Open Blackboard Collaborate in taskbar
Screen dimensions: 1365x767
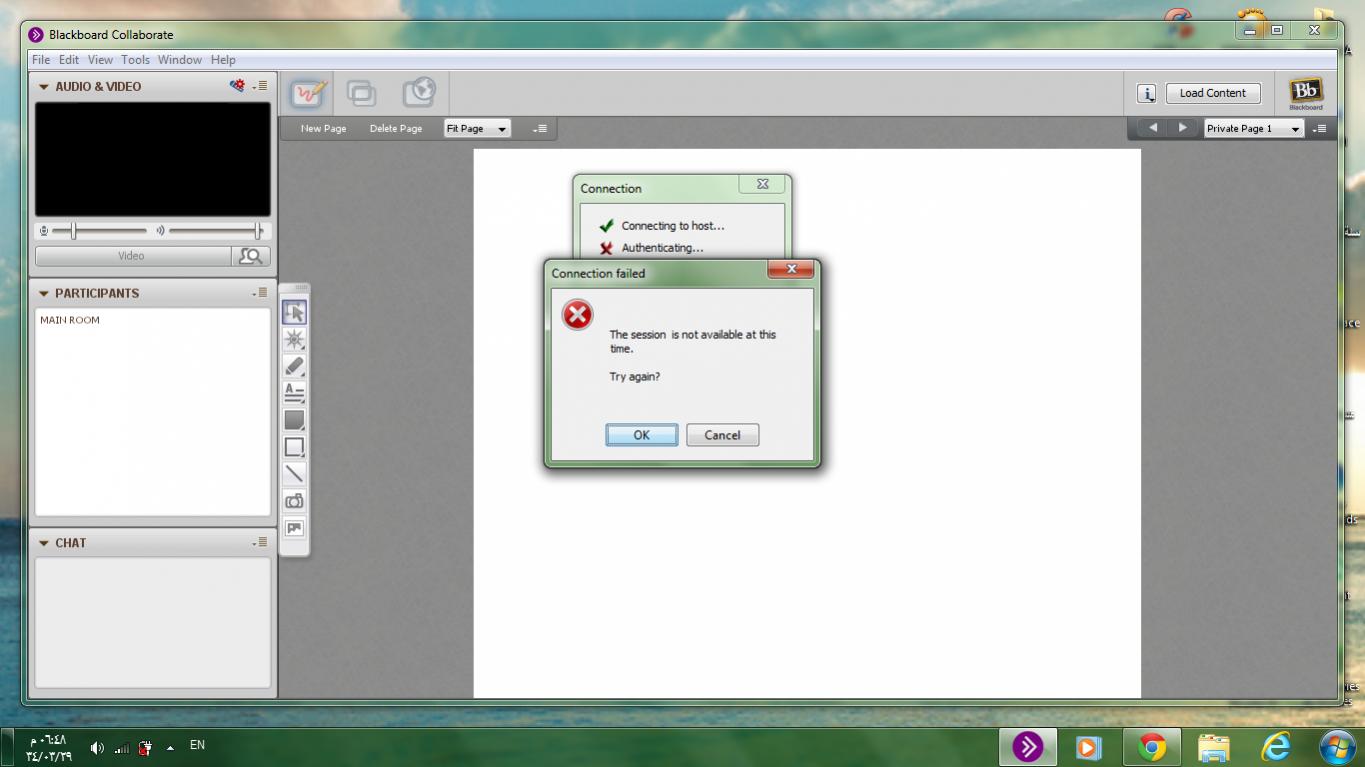point(1027,747)
